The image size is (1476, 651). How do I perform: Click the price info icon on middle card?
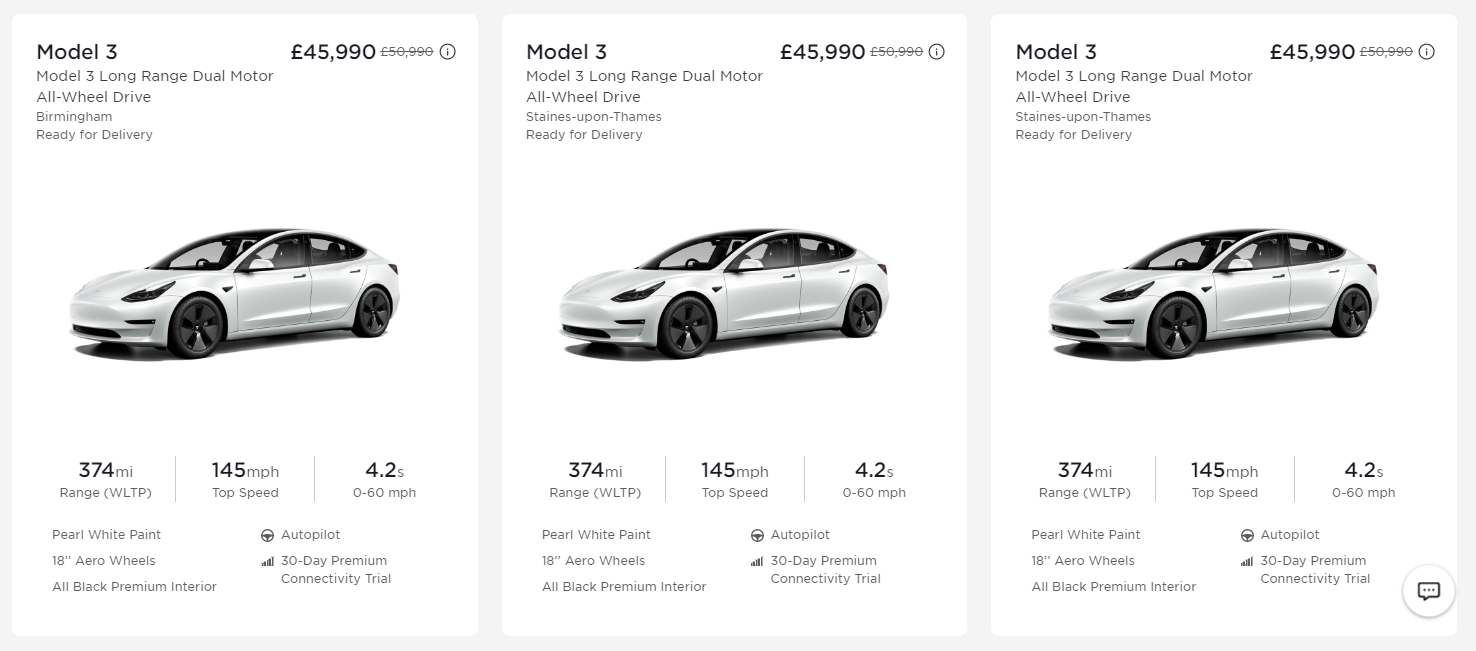[937, 52]
